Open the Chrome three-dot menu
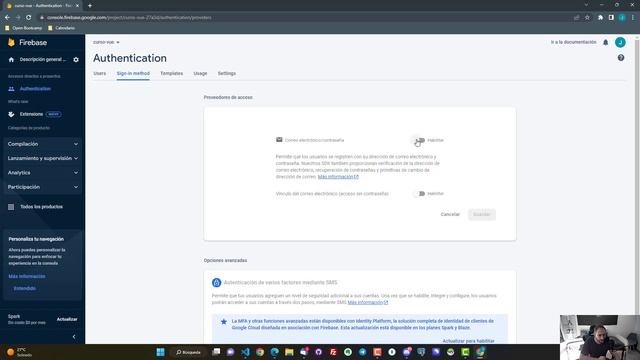Screen dimensions: 640x360 click(x=633, y=18)
